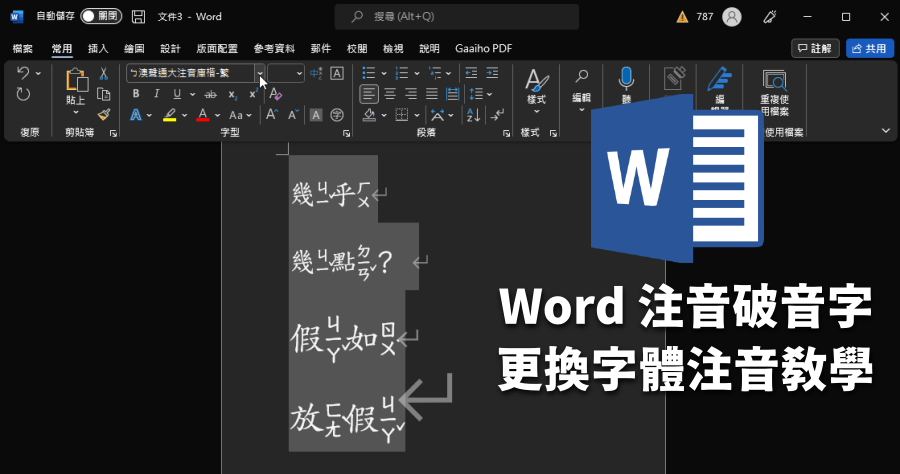Expand the Paste options arrow
This screenshot has width=900, height=474.
(76, 112)
